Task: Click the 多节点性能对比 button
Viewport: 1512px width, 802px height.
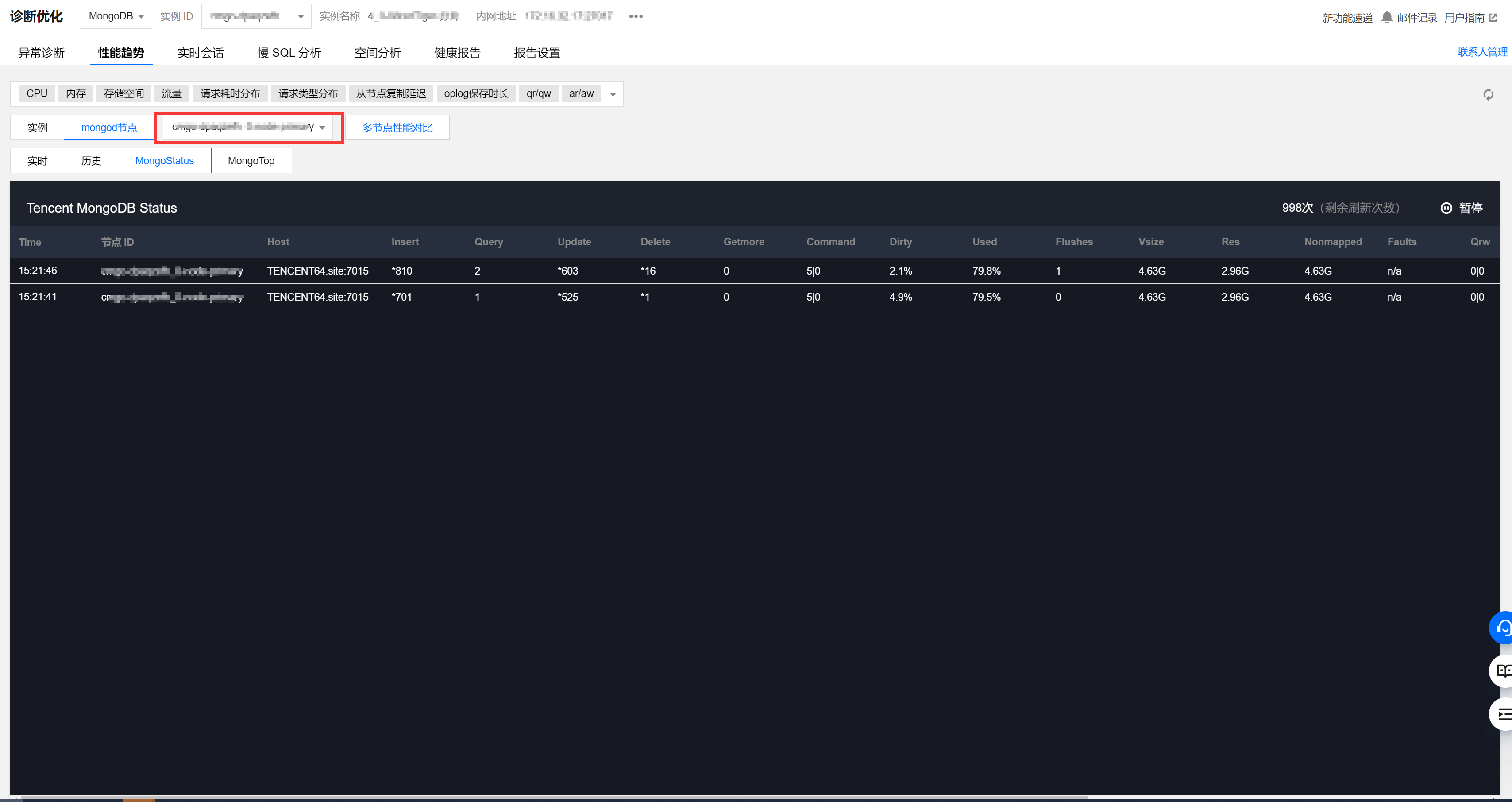Action: (397, 128)
